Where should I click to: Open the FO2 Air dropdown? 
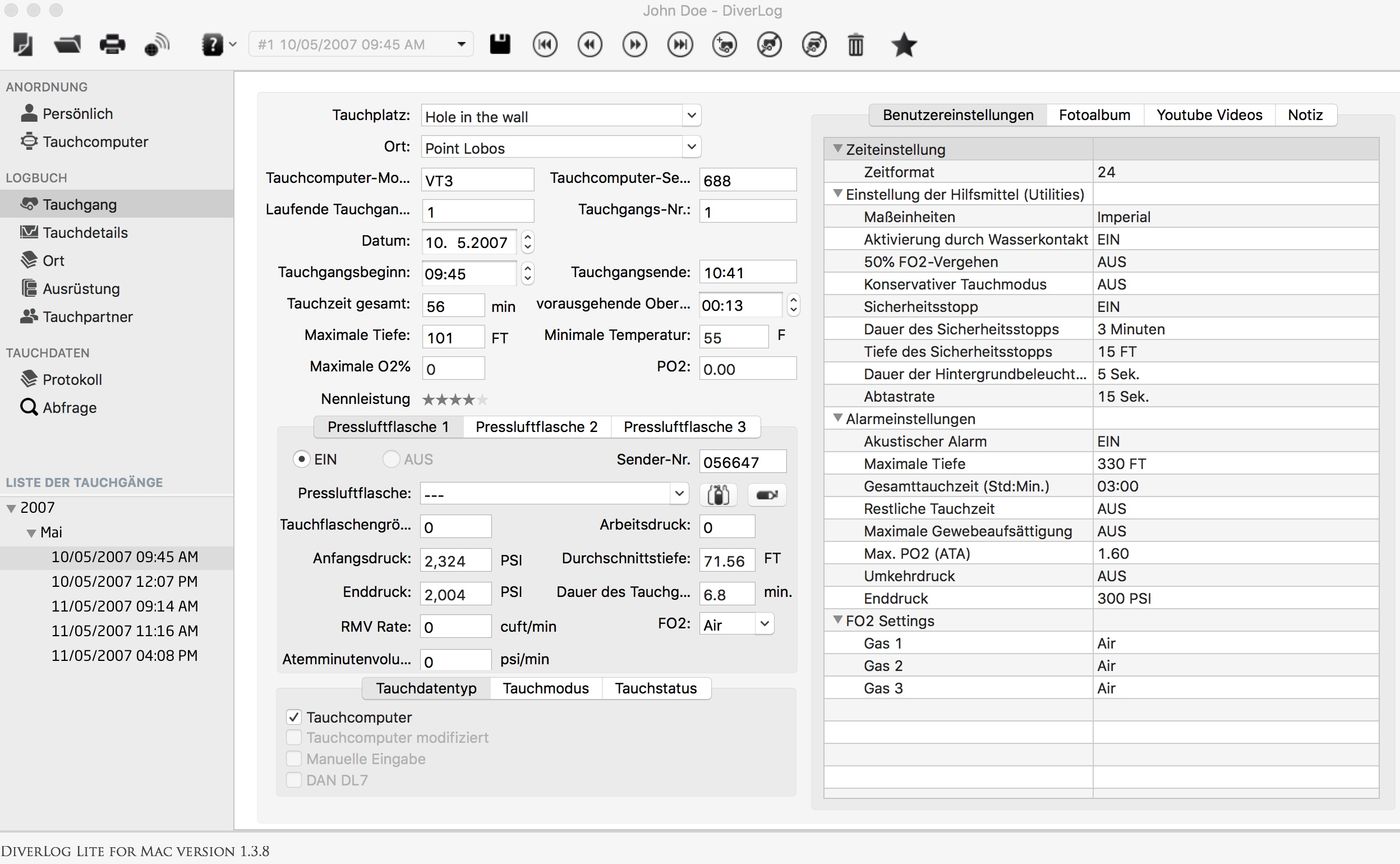[x=763, y=624]
